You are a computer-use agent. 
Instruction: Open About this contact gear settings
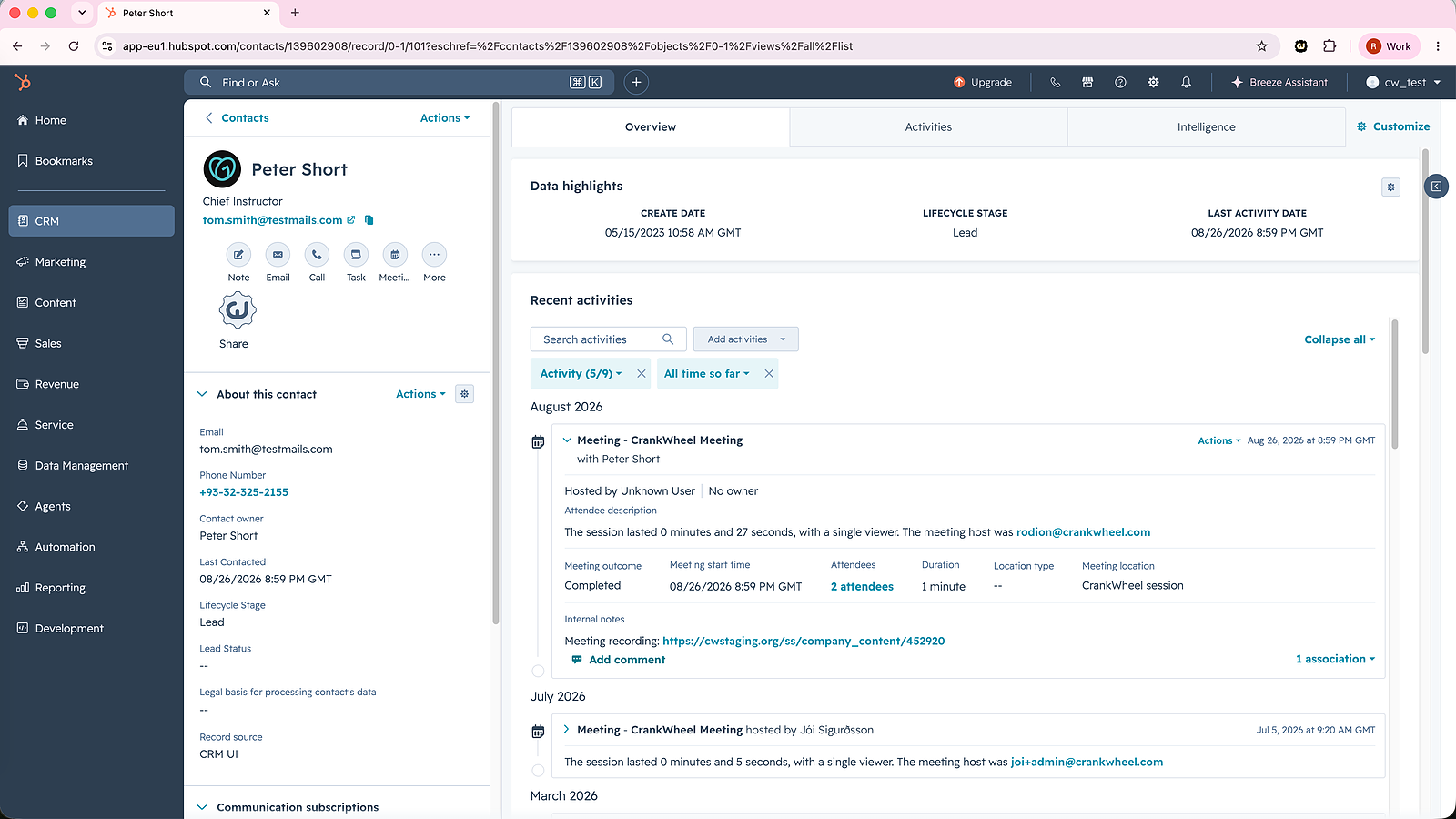[465, 394]
